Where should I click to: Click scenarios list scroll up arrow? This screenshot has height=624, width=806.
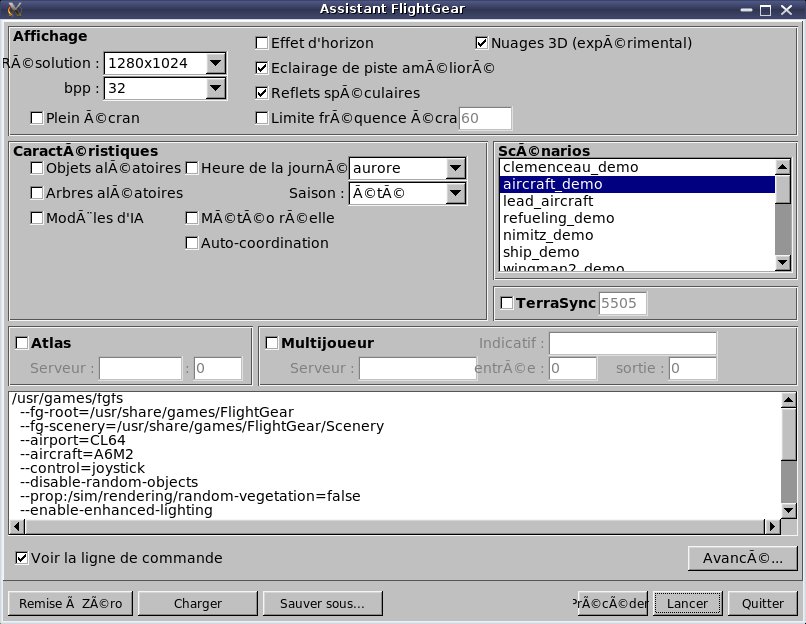pyautogui.click(x=783, y=167)
